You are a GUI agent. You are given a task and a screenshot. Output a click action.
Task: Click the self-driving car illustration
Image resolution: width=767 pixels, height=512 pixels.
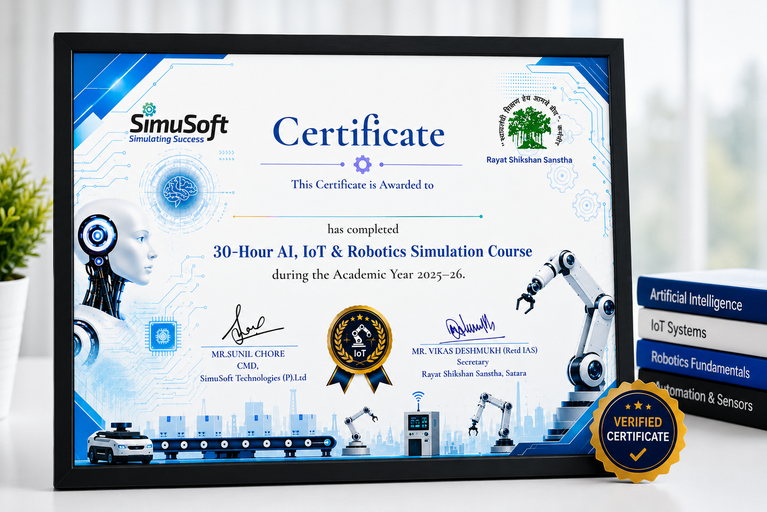click(120, 443)
